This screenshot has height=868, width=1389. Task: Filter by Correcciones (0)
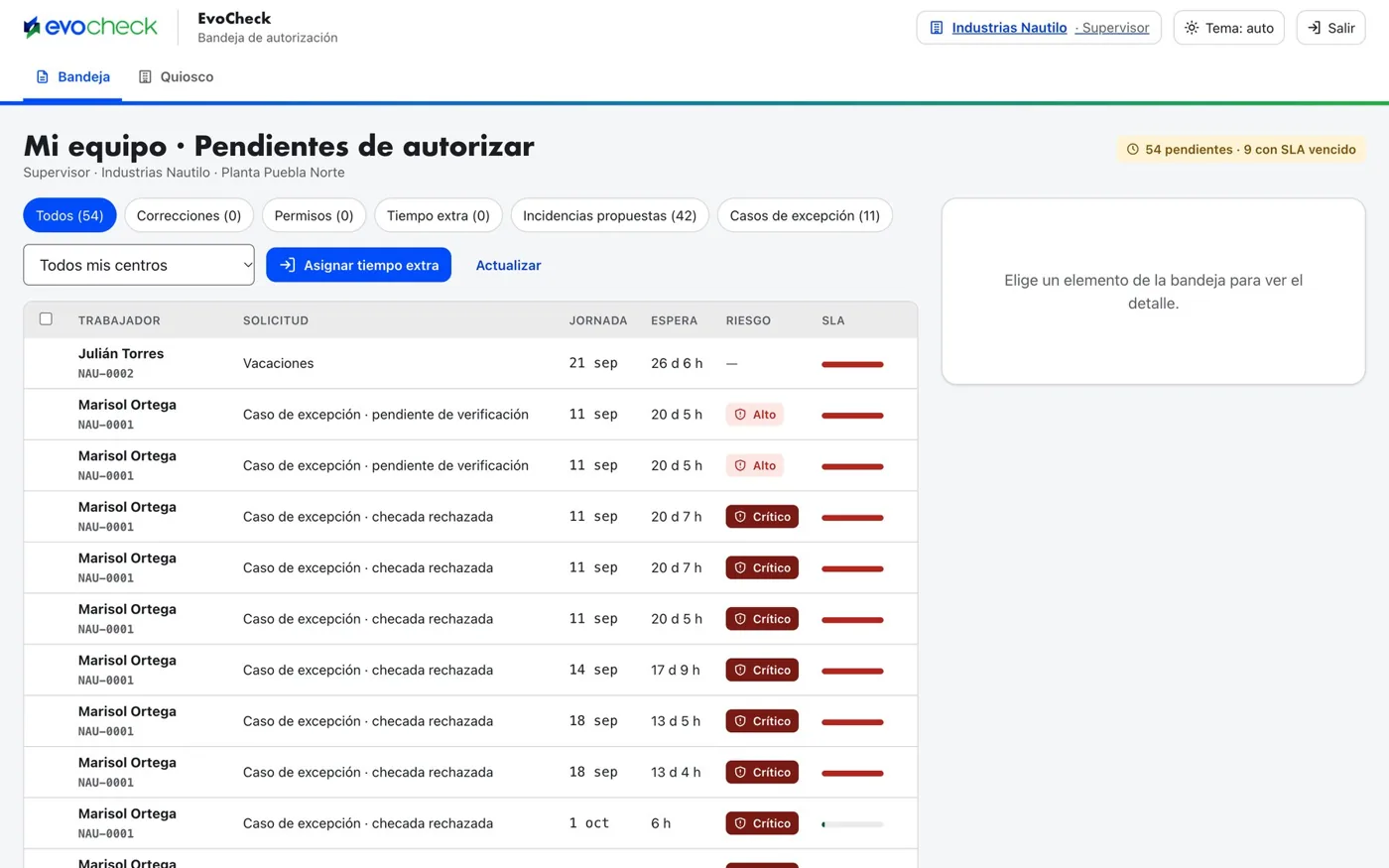(x=189, y=215)
